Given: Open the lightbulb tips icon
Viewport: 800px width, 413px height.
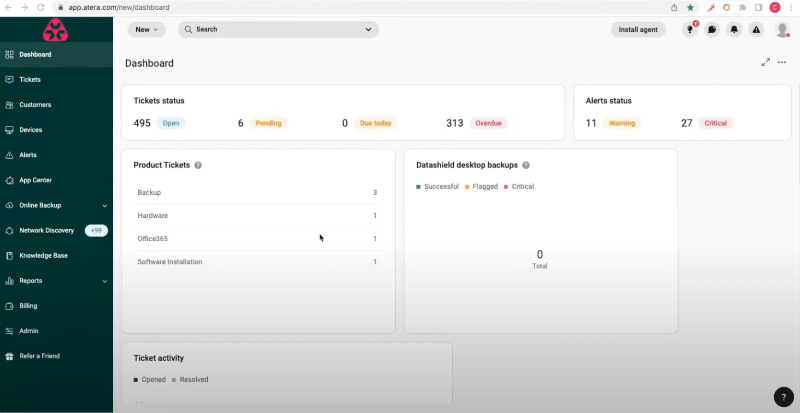Looking at the screenshot, I should tap(690, 30).
